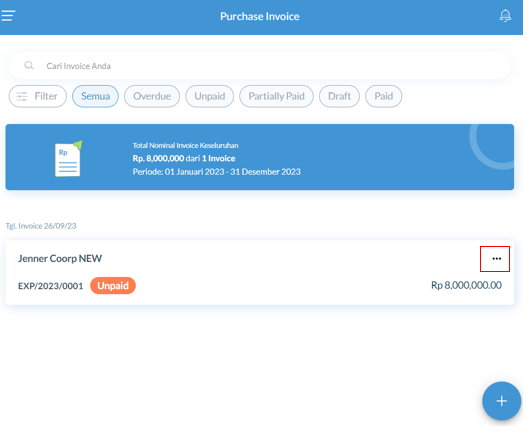Open the hamburger navigation menu
This screenshot has width=527, height=444.
click(x=8, y=16)
